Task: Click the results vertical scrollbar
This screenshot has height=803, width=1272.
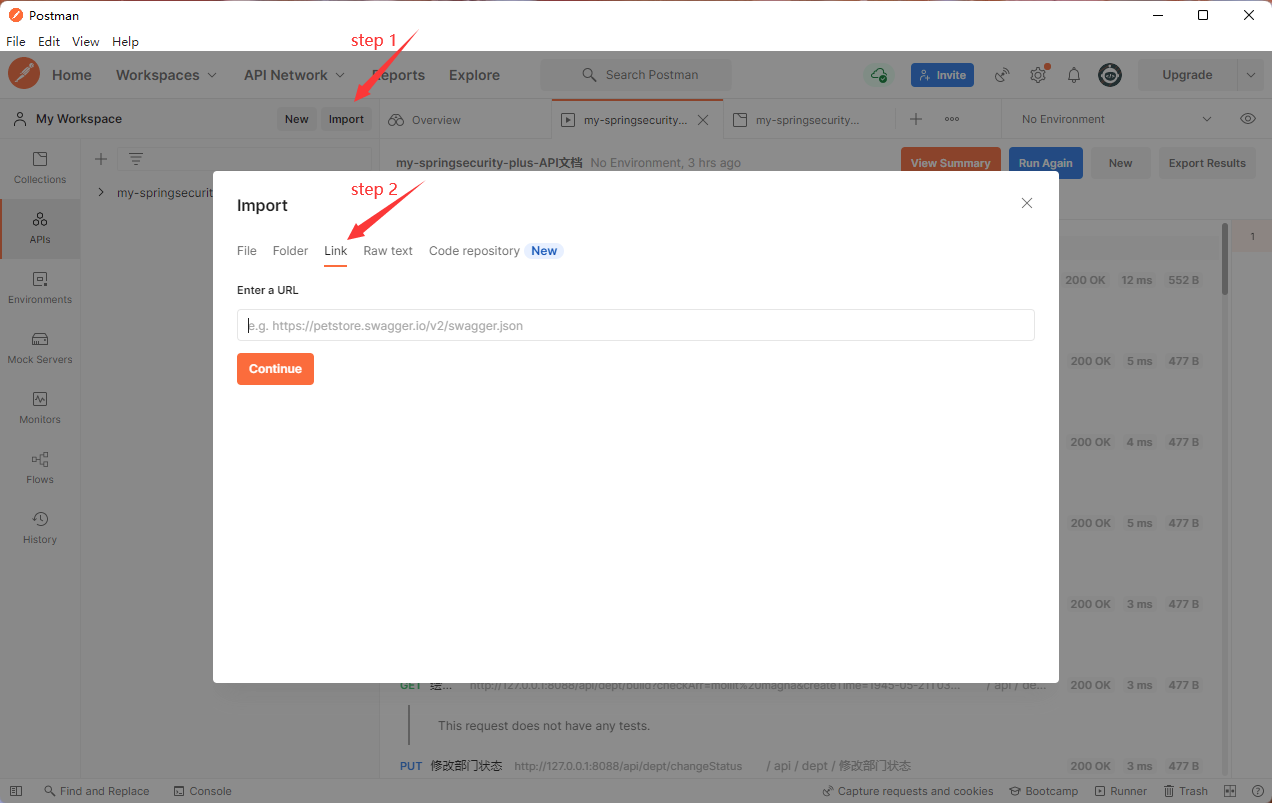Action: (1225, 258)
